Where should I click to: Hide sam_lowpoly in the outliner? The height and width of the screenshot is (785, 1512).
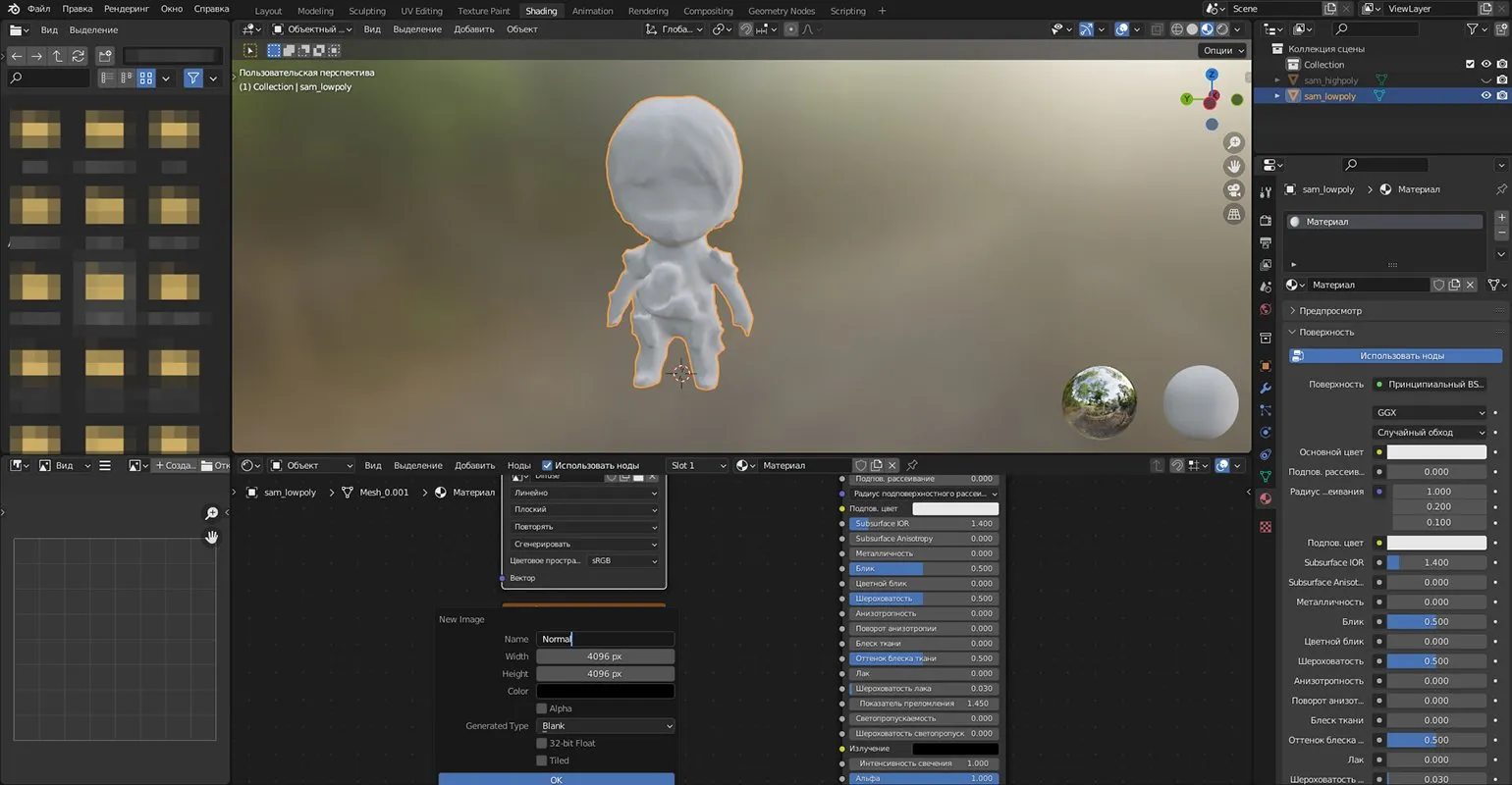(1485, 96)
